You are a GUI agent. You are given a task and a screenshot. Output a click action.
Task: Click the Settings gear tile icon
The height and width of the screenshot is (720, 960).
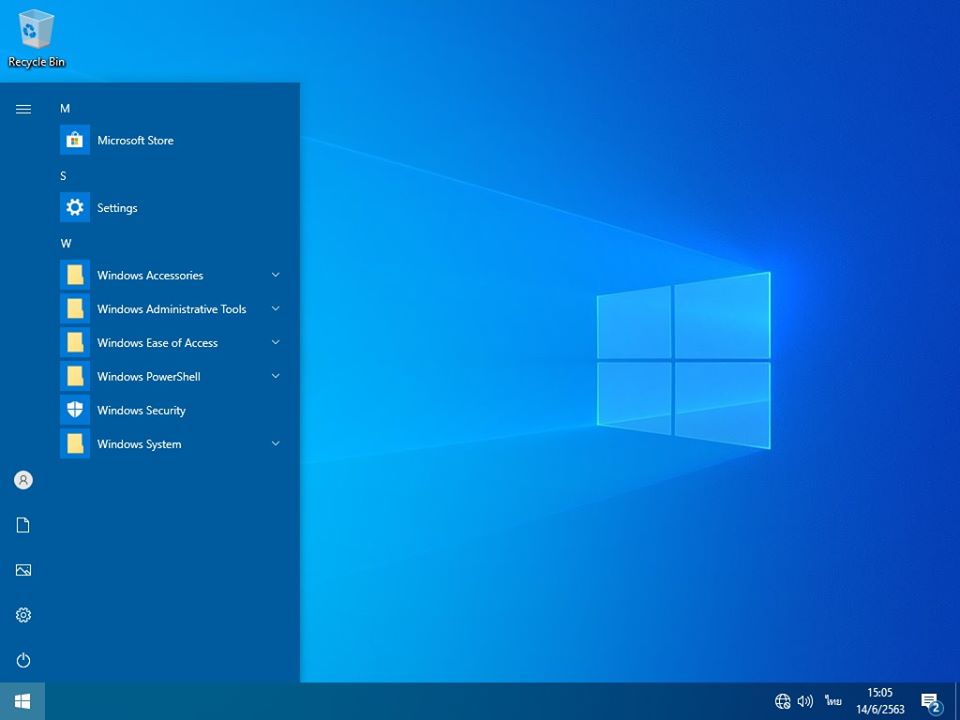click(75, 208)
